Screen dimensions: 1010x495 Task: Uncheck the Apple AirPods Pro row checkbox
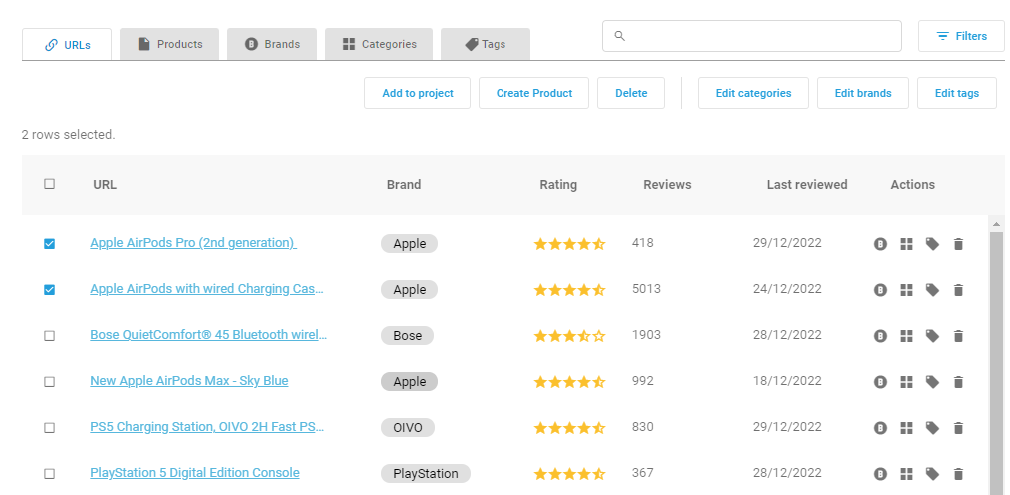tap(50, 244)
